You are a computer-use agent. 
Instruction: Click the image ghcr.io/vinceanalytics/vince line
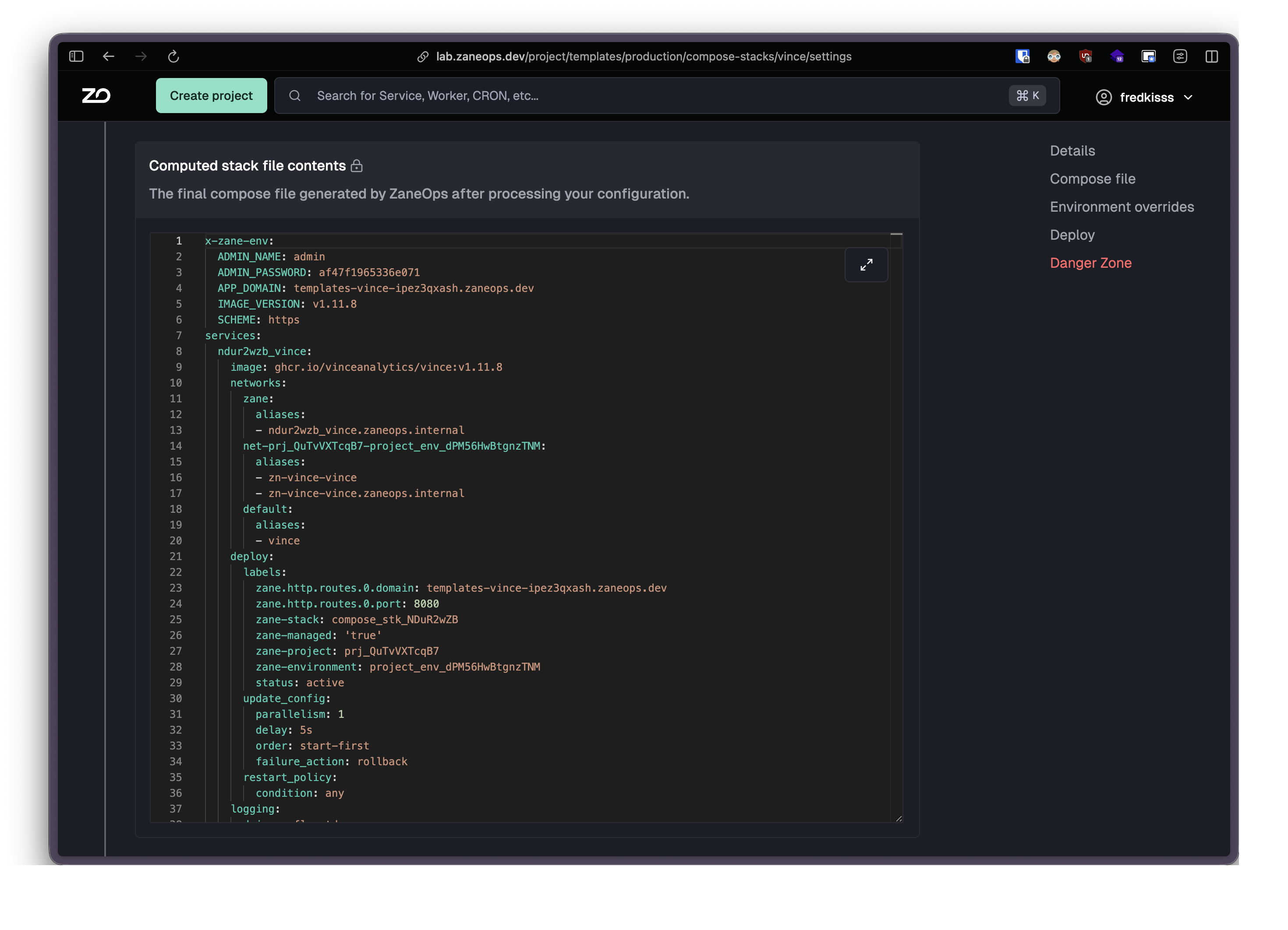[366, 367]
